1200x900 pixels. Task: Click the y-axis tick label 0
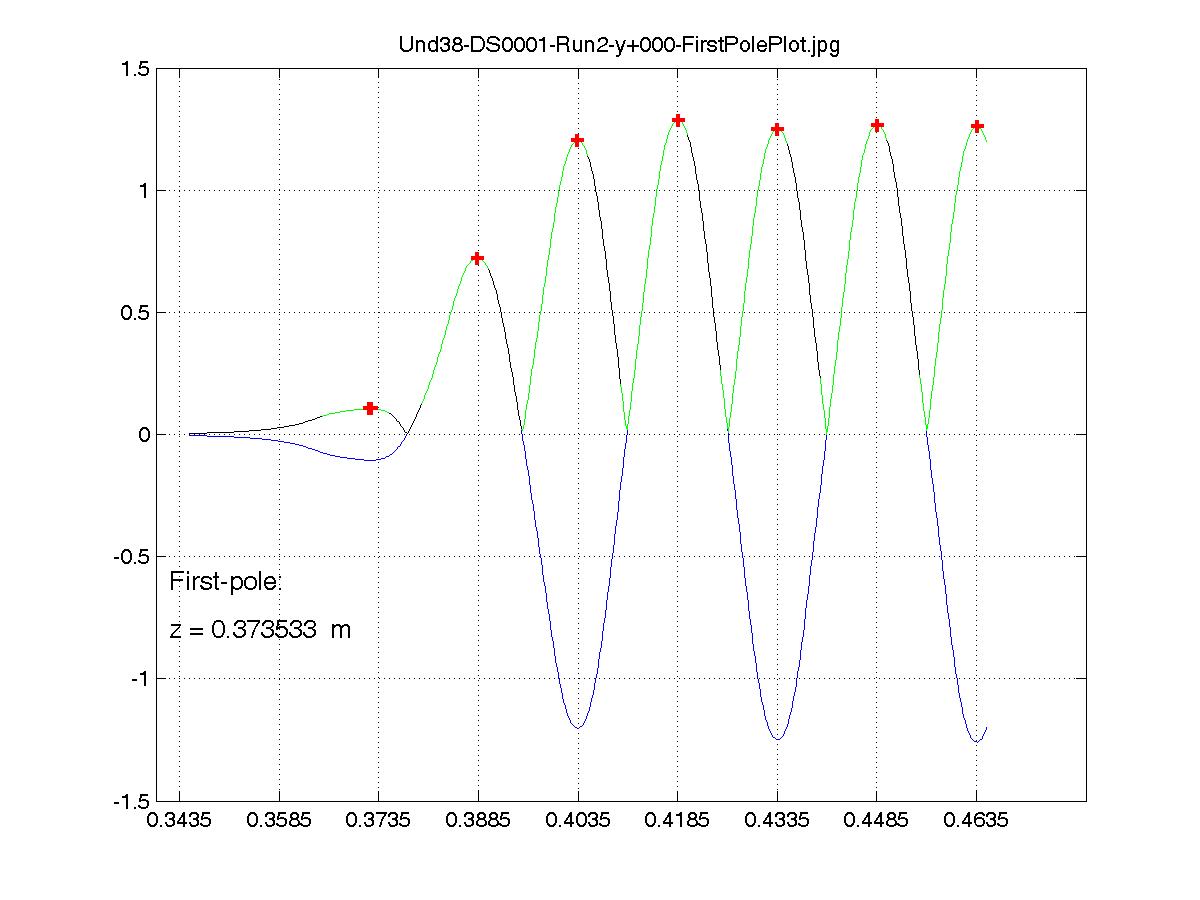click(x=146, y=435)
